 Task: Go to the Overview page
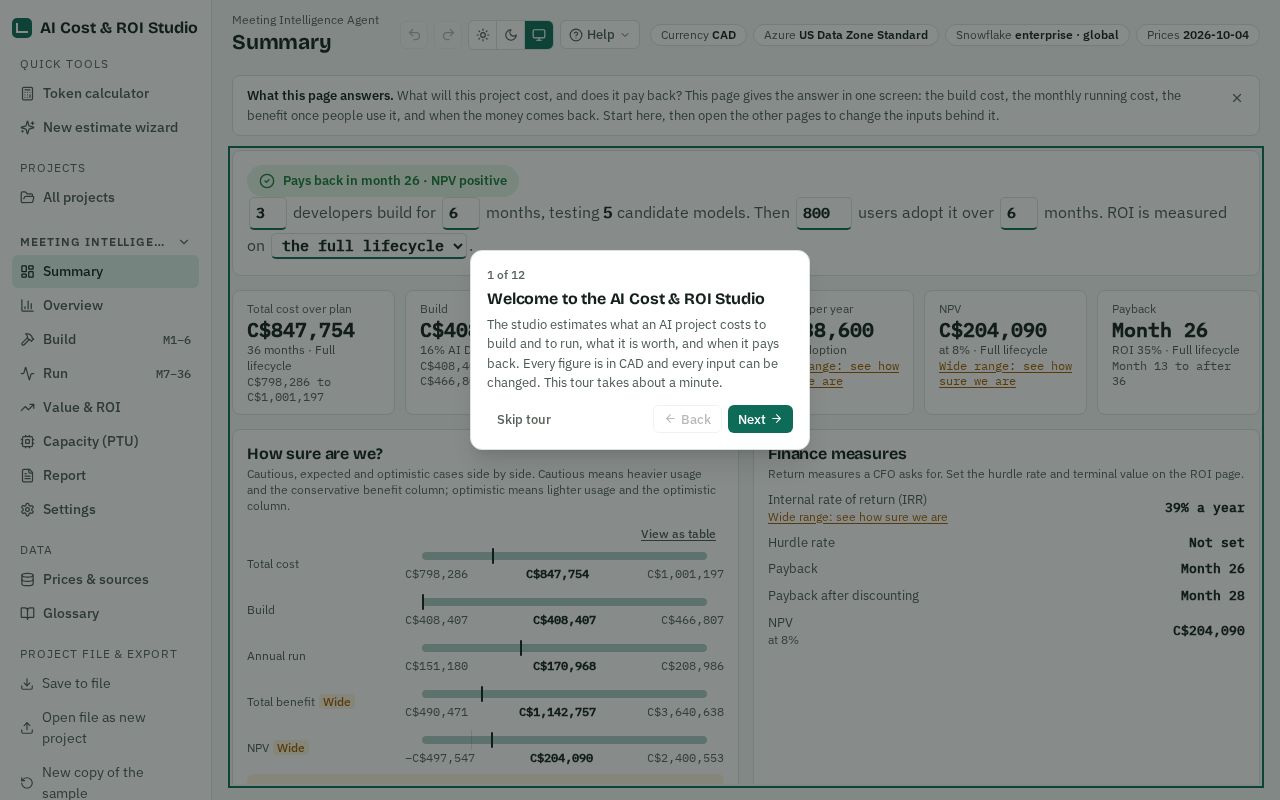coord(105,305)
